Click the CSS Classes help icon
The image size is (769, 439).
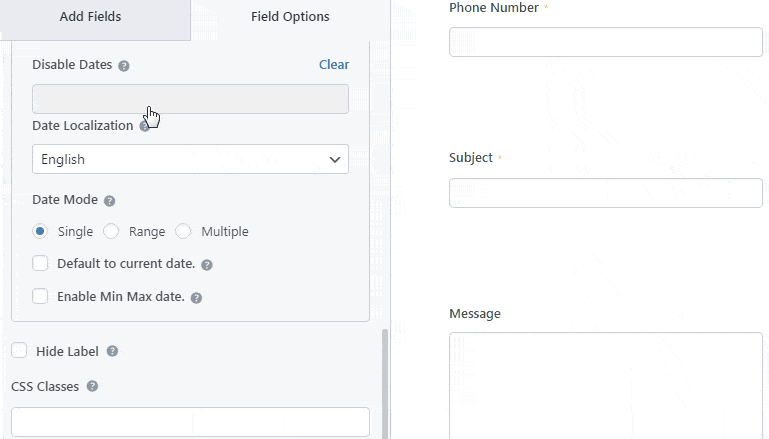pos(92,386)
